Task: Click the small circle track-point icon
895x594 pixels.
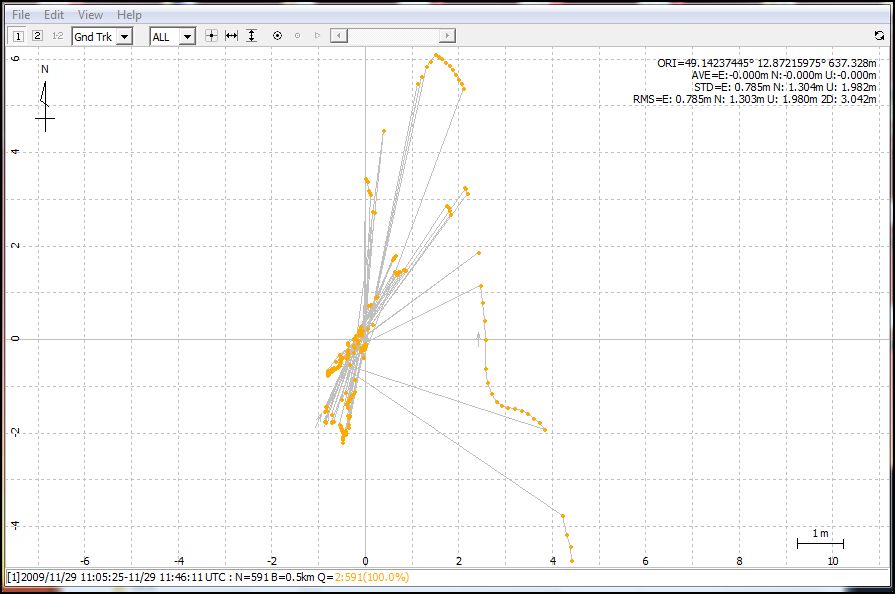Action: point(297,36)
